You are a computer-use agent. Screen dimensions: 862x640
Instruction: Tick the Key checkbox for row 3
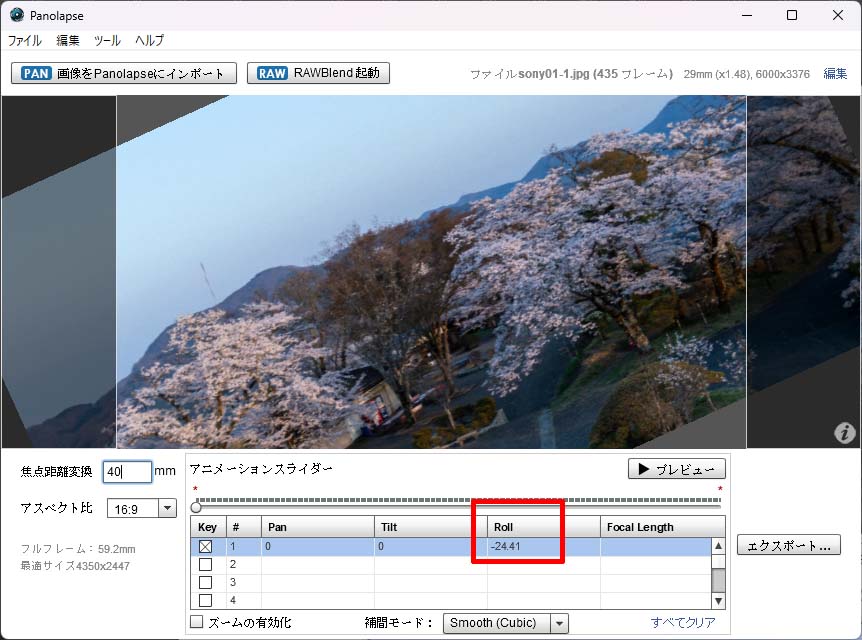[x=205, y=582]
